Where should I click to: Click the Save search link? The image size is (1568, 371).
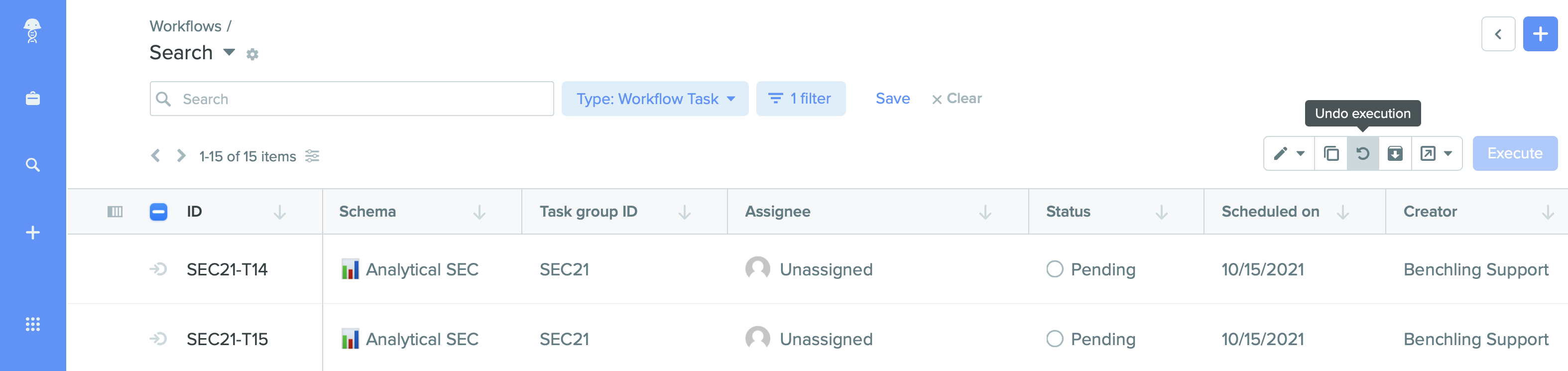pyautogui.click(x=892, y=98)
